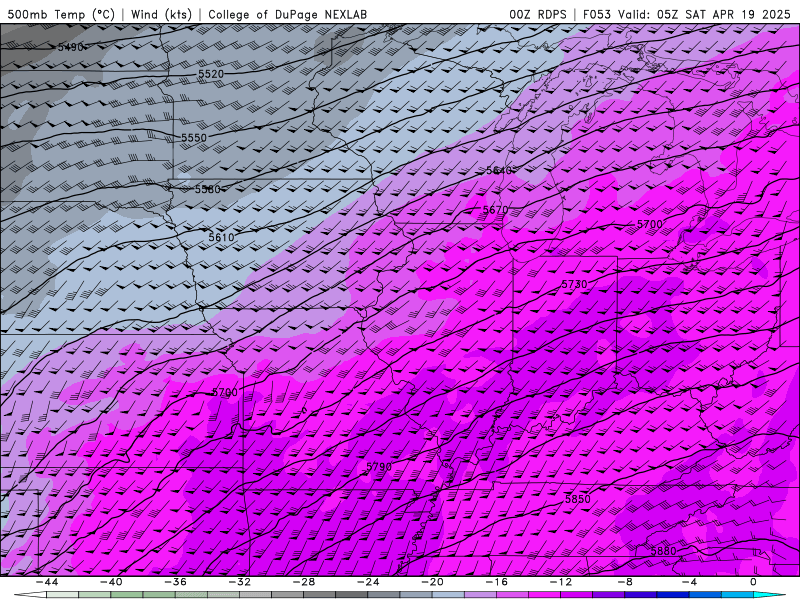Click the 5730 height contour label
Viewport: 800px width, 600px height.
click(574, 284)
